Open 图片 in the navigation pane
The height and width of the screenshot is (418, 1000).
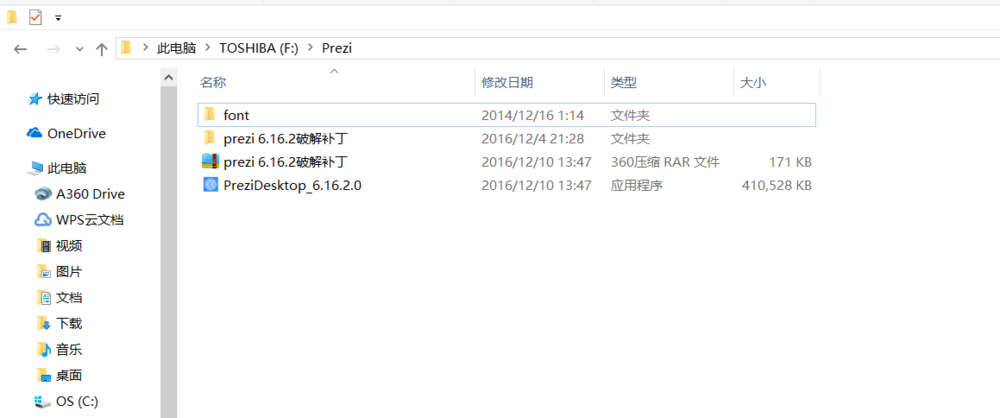click(69, 272)
